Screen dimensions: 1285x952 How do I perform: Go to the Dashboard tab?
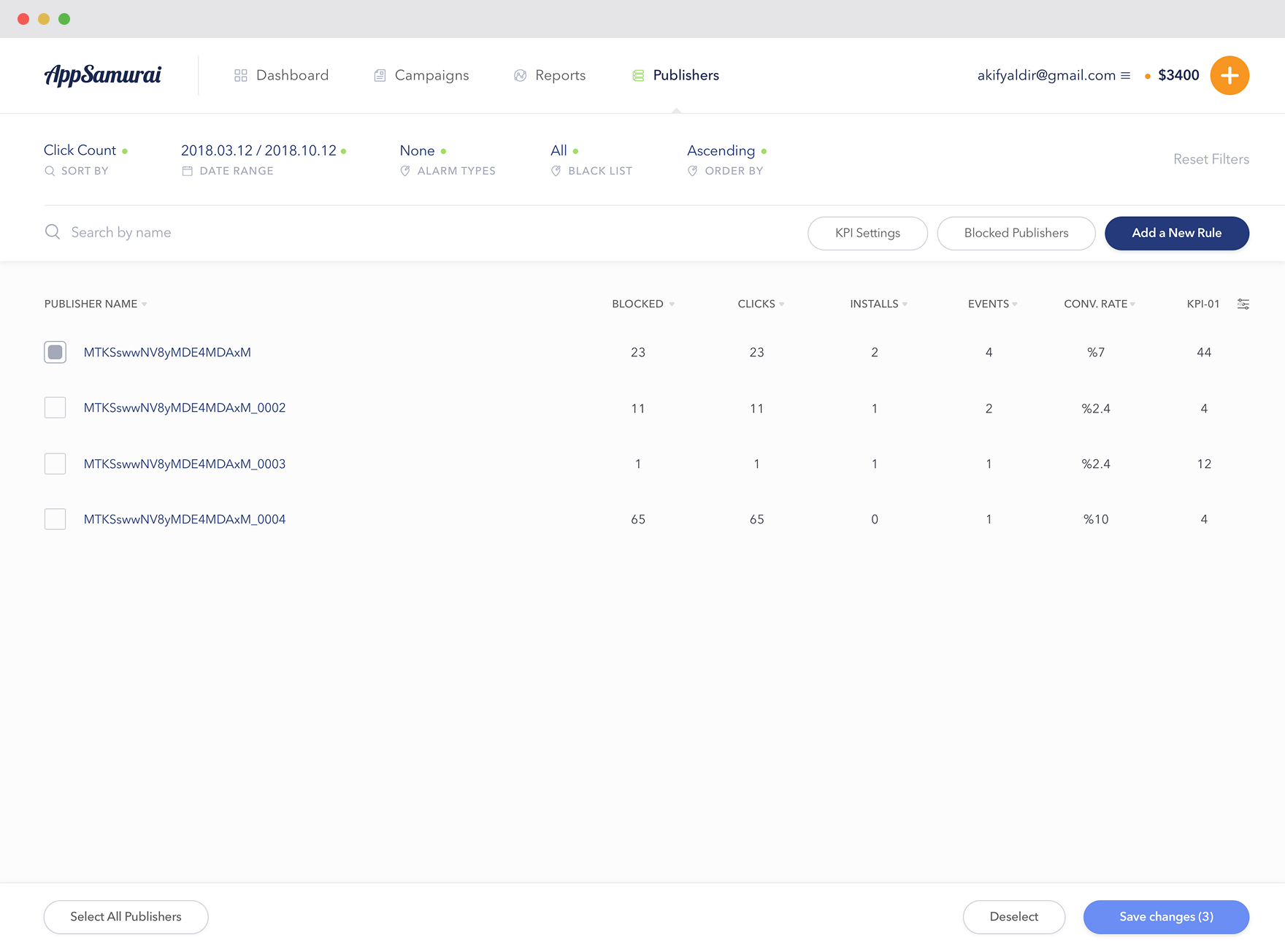[281, 75]
